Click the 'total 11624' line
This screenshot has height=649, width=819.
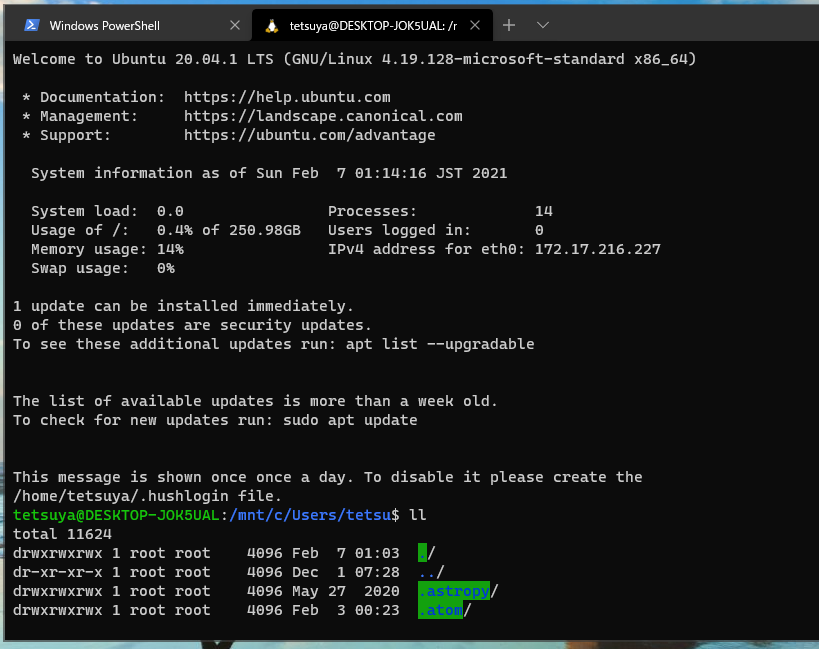click(x=62, y=534)
